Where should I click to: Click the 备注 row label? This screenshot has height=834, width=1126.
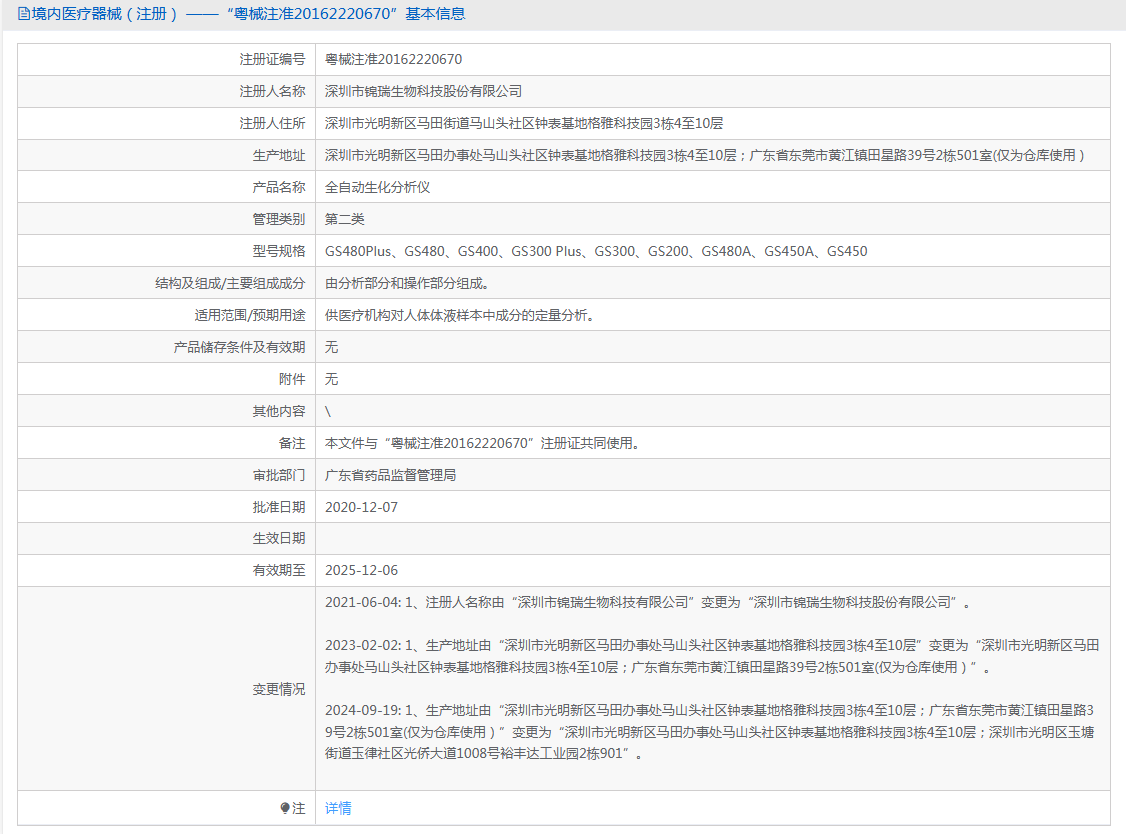(292, 443)
